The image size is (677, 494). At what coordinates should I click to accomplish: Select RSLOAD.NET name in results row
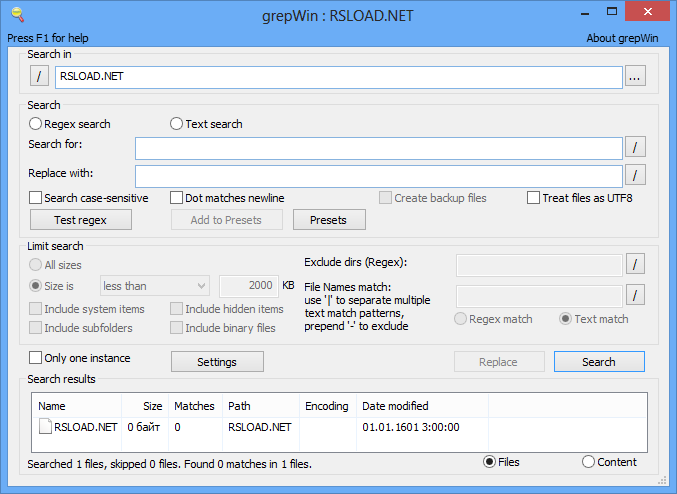coord(85,427)
